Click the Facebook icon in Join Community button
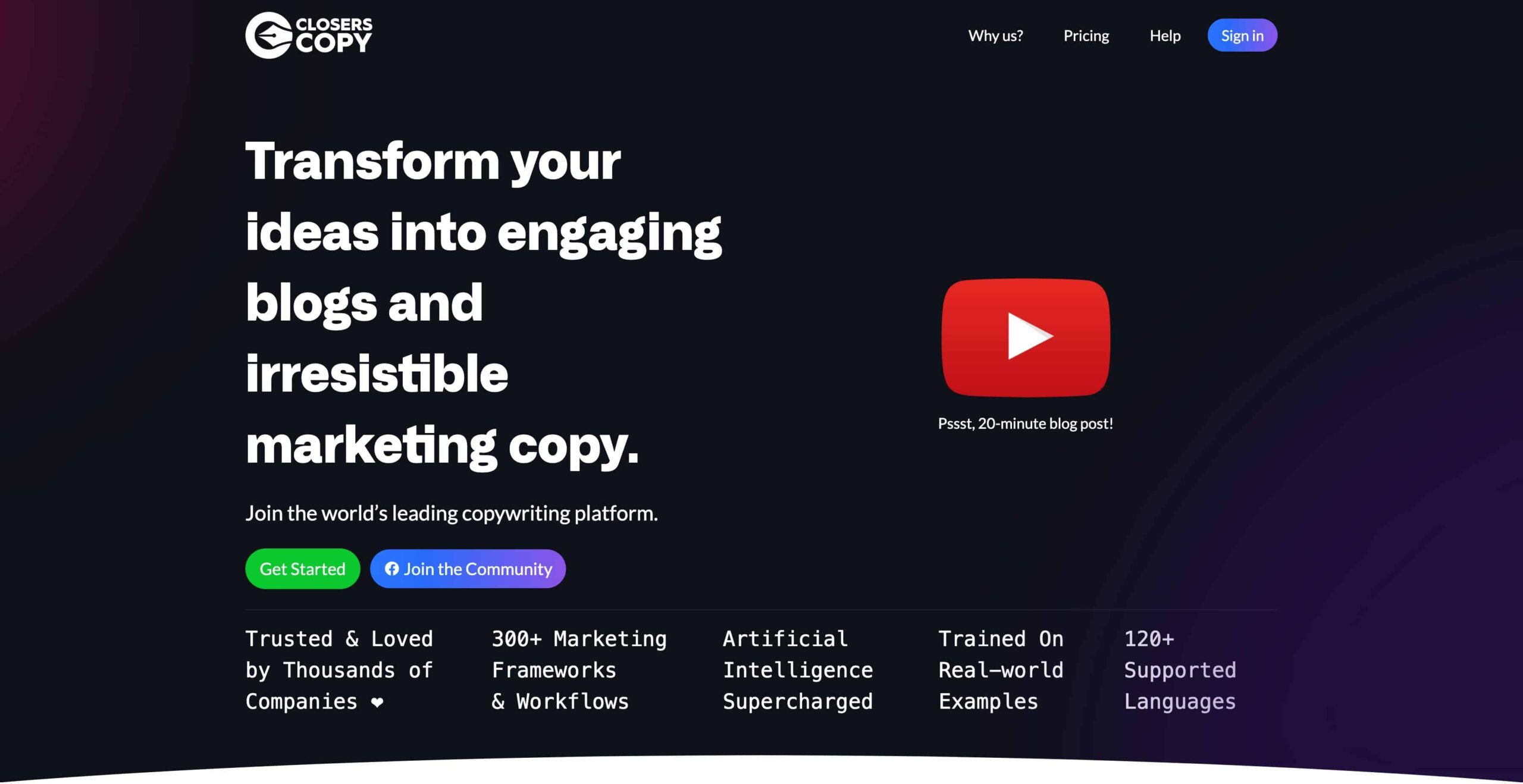Viewport: 1523px width, 784px height. [x=392, y=568]
